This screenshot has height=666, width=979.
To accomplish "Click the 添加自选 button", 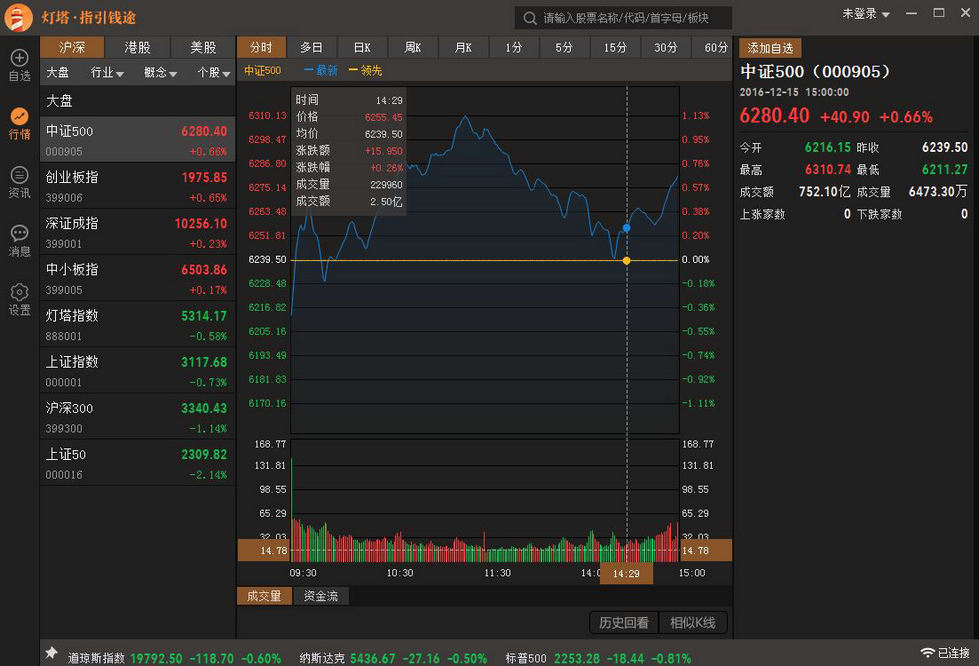I will point(770,48).
